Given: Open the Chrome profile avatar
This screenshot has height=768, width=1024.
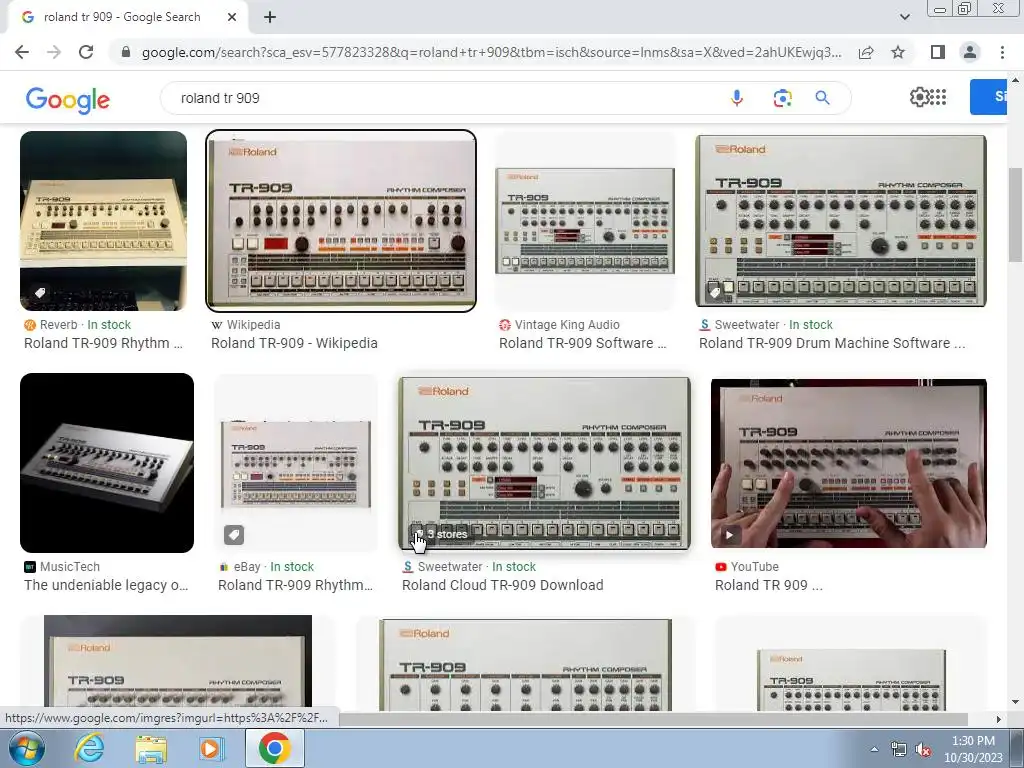Looking at the screenshot, I should 970,52.
